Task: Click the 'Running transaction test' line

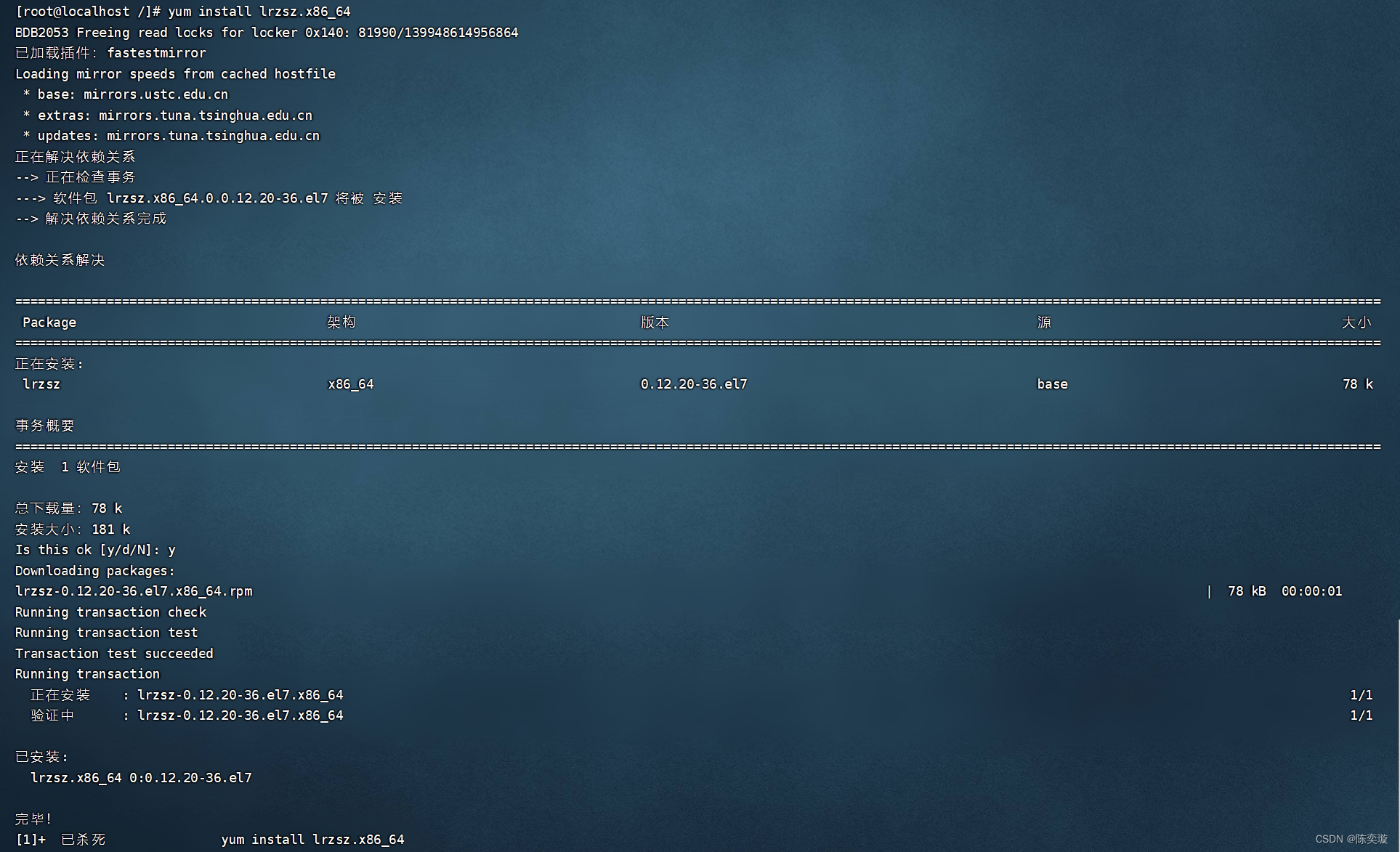Action: 106,633
